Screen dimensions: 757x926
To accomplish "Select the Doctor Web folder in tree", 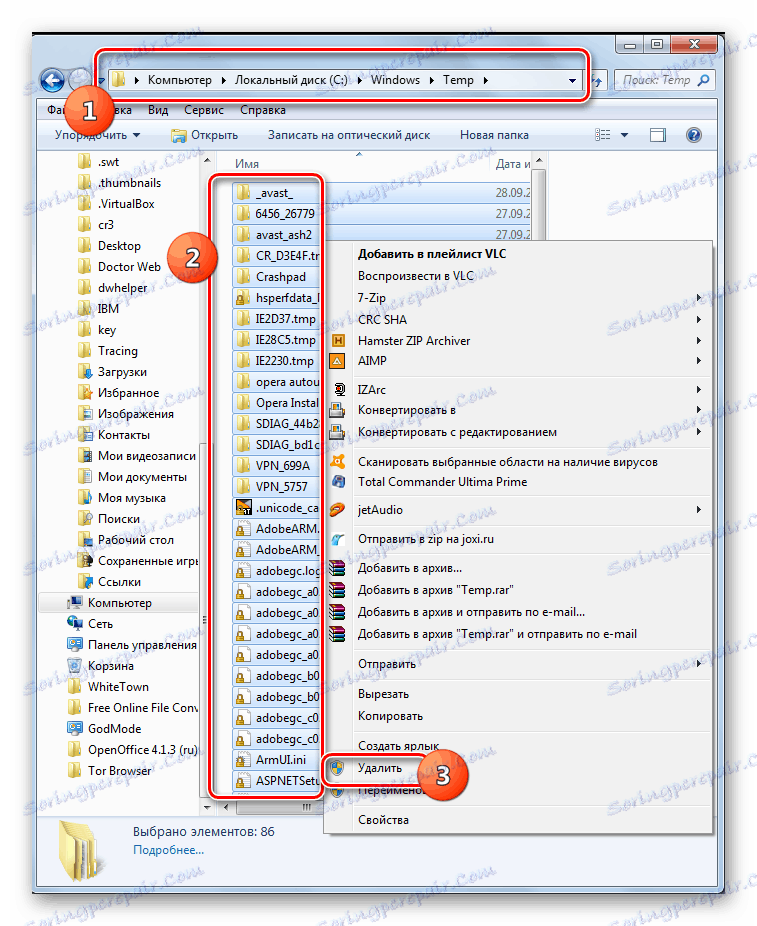I will [x=129, y=267].
